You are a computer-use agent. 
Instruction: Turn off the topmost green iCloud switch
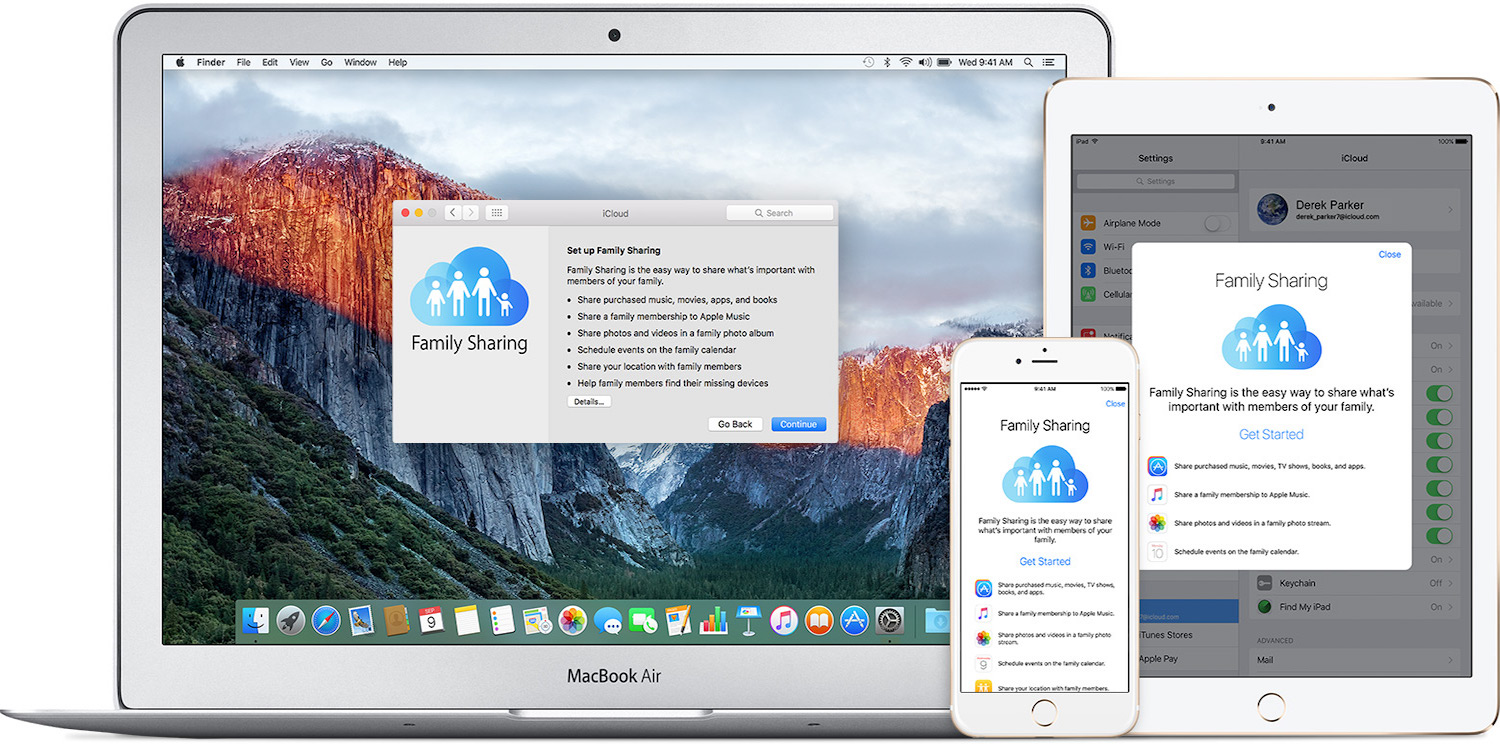tap(1440, 393)
